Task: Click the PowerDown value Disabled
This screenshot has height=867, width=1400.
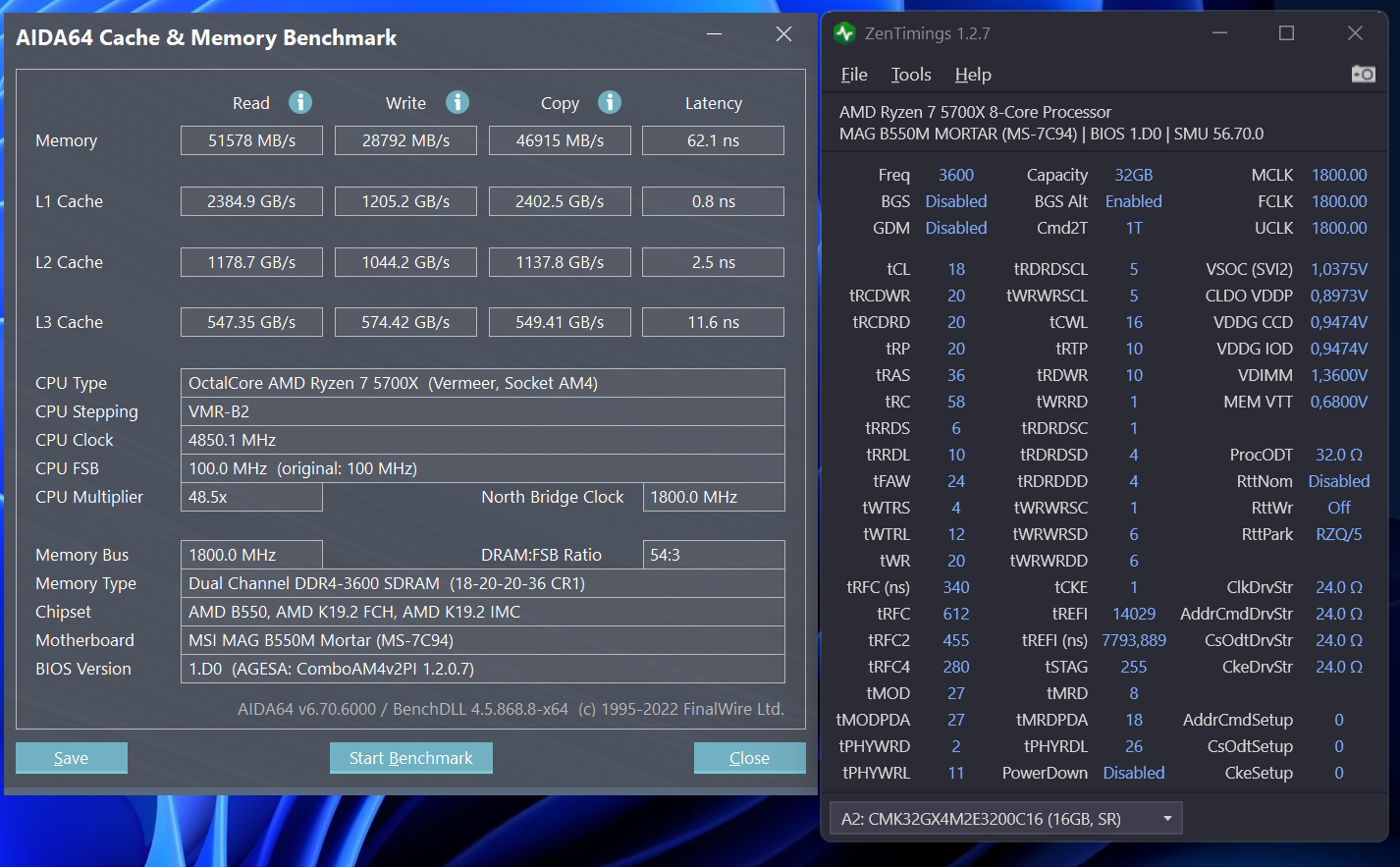Action: (x=1134, y=773)
